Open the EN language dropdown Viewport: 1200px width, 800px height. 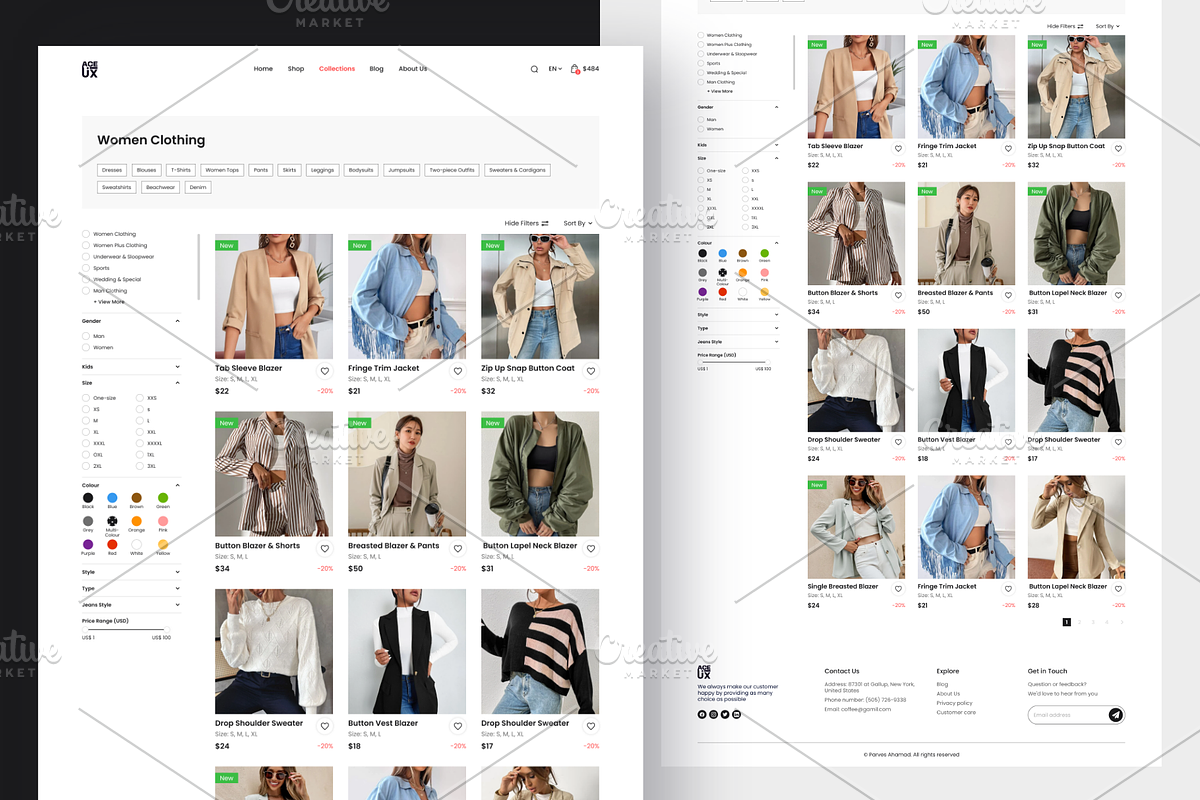tap(555, 69)
